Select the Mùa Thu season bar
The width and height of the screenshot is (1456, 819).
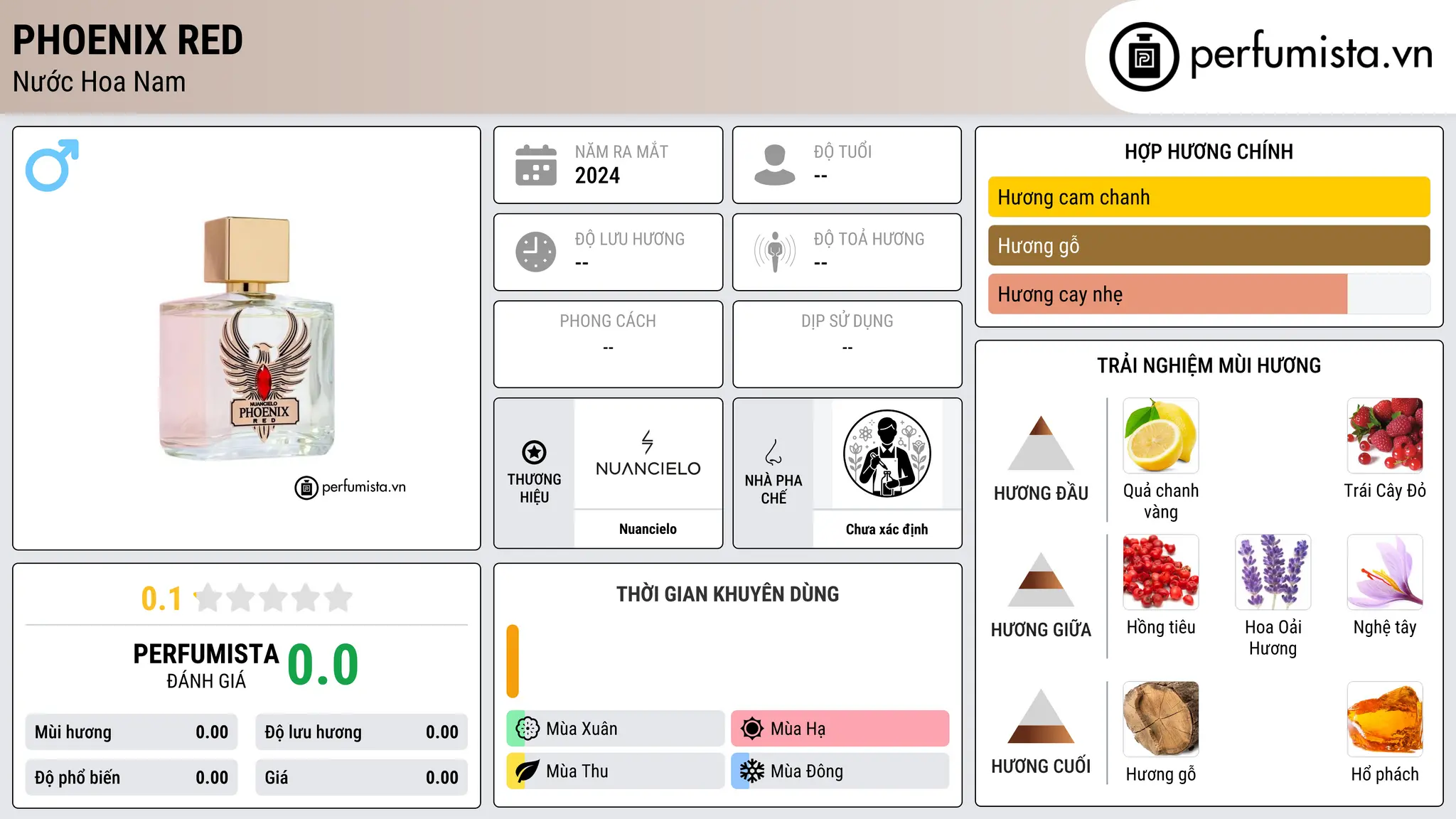point(616,771)
